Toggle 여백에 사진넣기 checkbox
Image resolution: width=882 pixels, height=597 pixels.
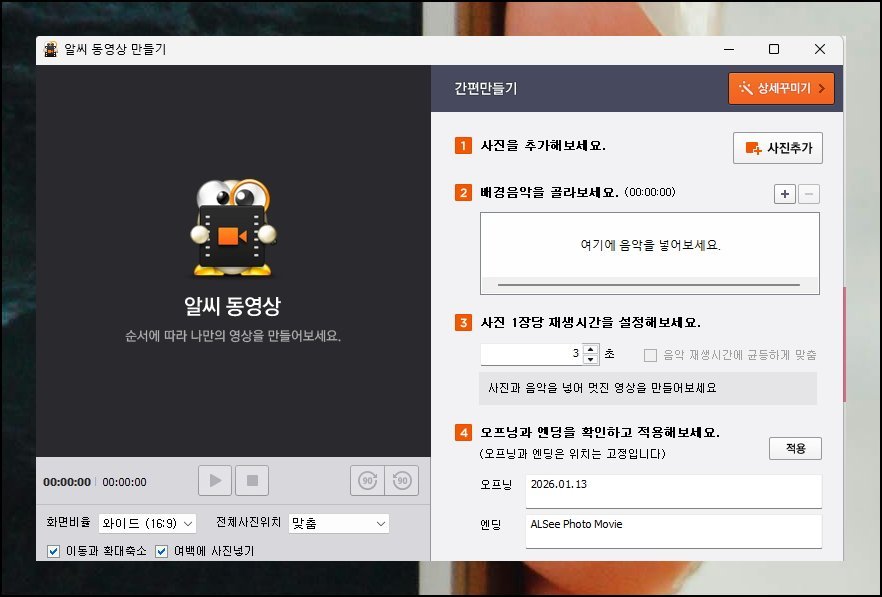click(x=161, y=551)
